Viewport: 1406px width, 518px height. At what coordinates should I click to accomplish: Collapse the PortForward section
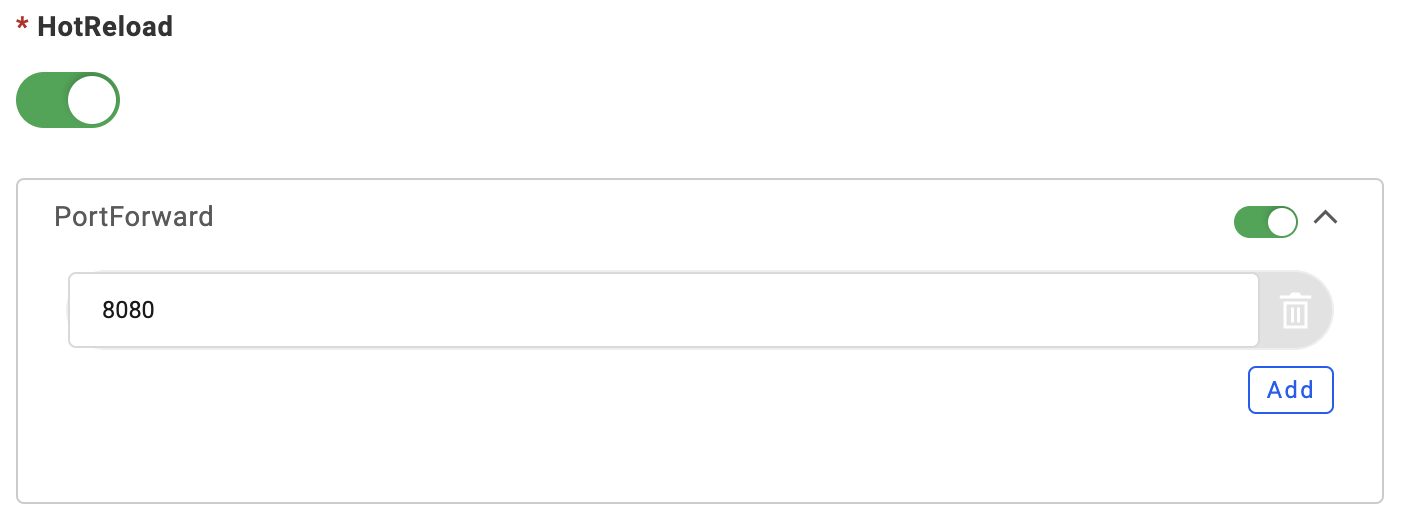pos(1325,217)
